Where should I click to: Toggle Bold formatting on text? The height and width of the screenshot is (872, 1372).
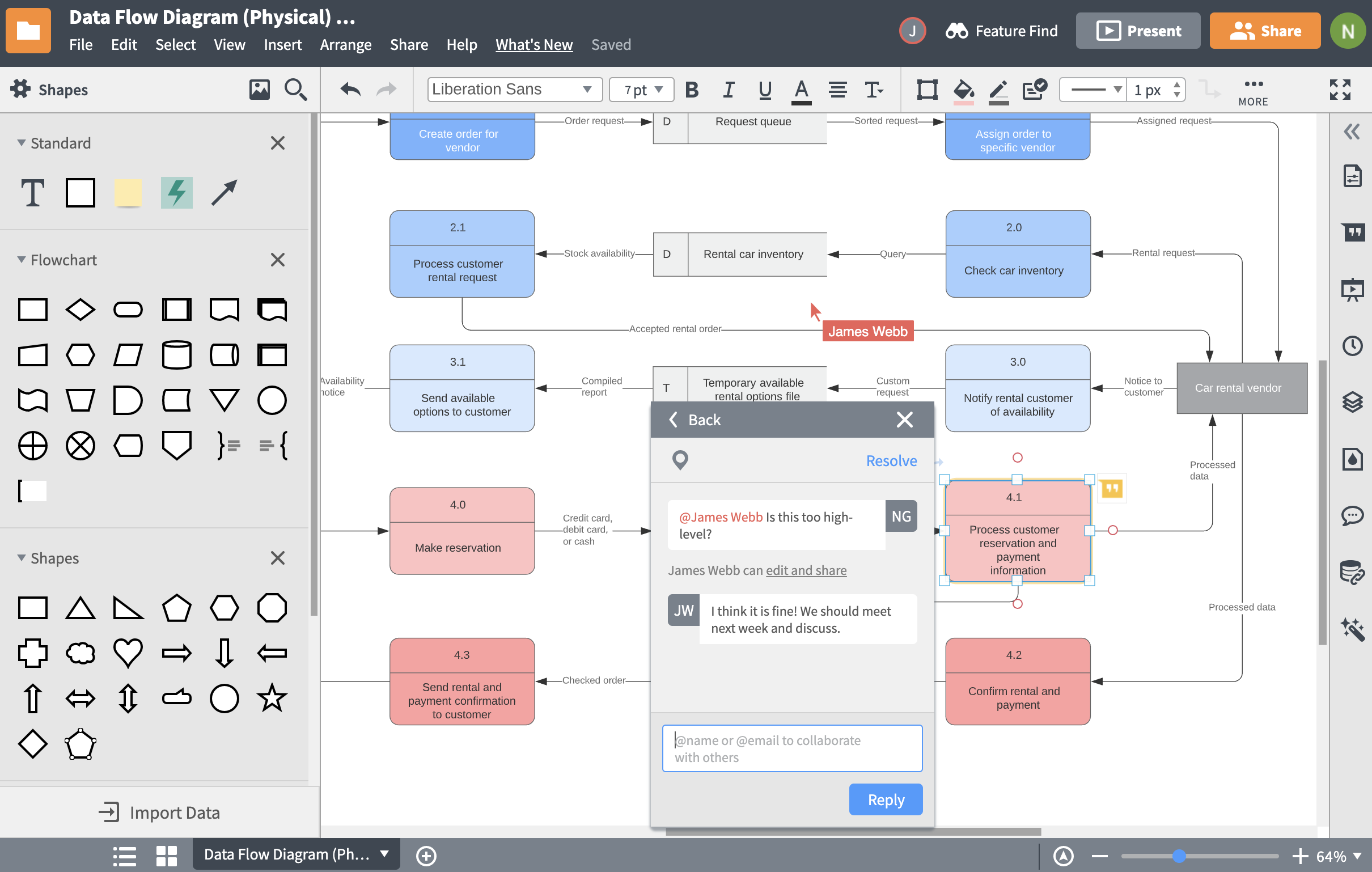694,90
